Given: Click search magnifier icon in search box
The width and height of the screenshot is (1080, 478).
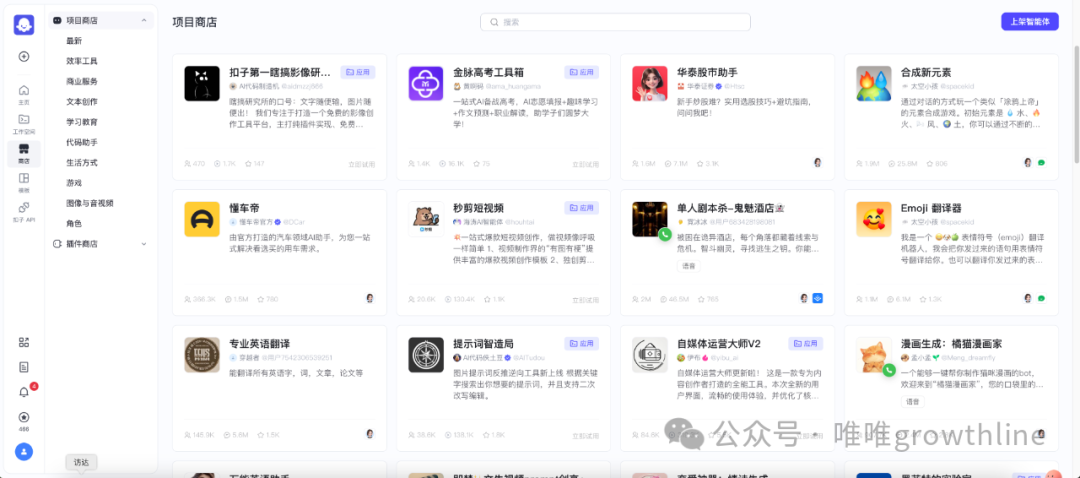Looking at the screenshot, I should tap(494, 22).
